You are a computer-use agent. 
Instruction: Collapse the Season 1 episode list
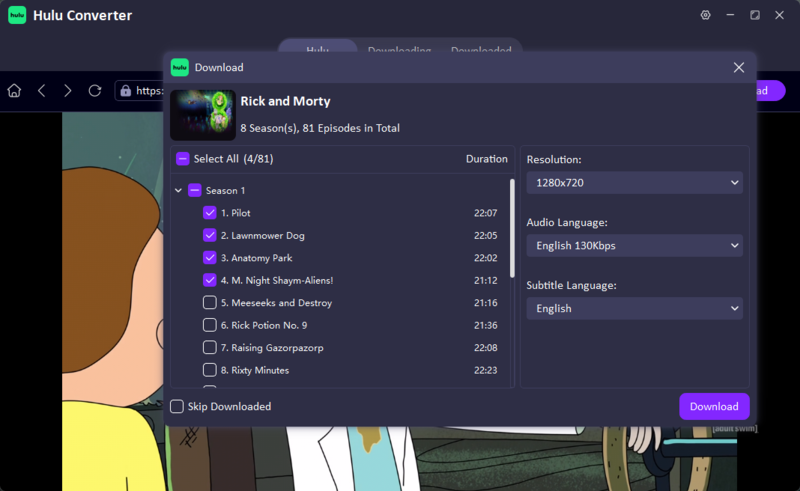coord(178,190)
